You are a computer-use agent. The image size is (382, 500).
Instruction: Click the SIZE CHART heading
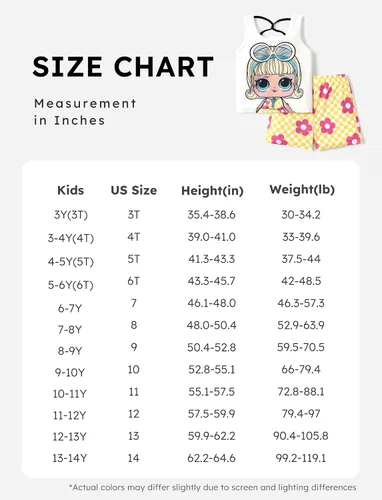[x=123, y=67]
